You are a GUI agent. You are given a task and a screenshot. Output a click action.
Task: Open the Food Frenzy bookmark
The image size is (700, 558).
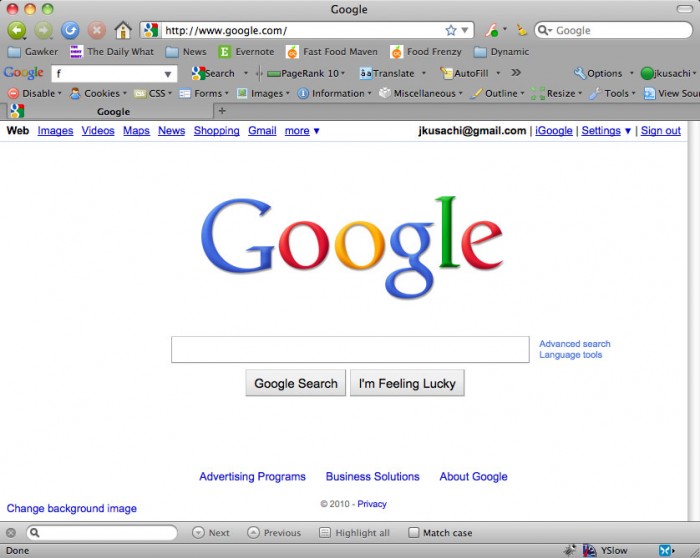(x=426, y=52)
